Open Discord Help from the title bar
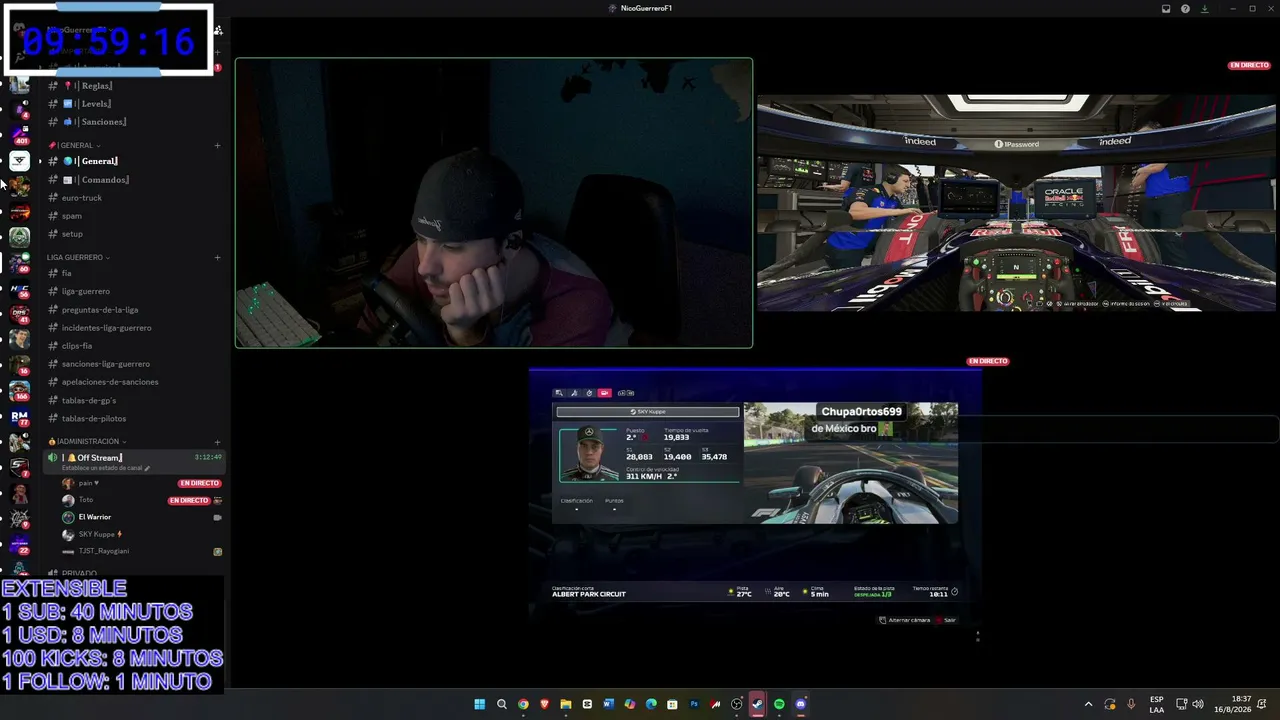The height and width of the screenshot is (720, 1280). (1185, 9)
